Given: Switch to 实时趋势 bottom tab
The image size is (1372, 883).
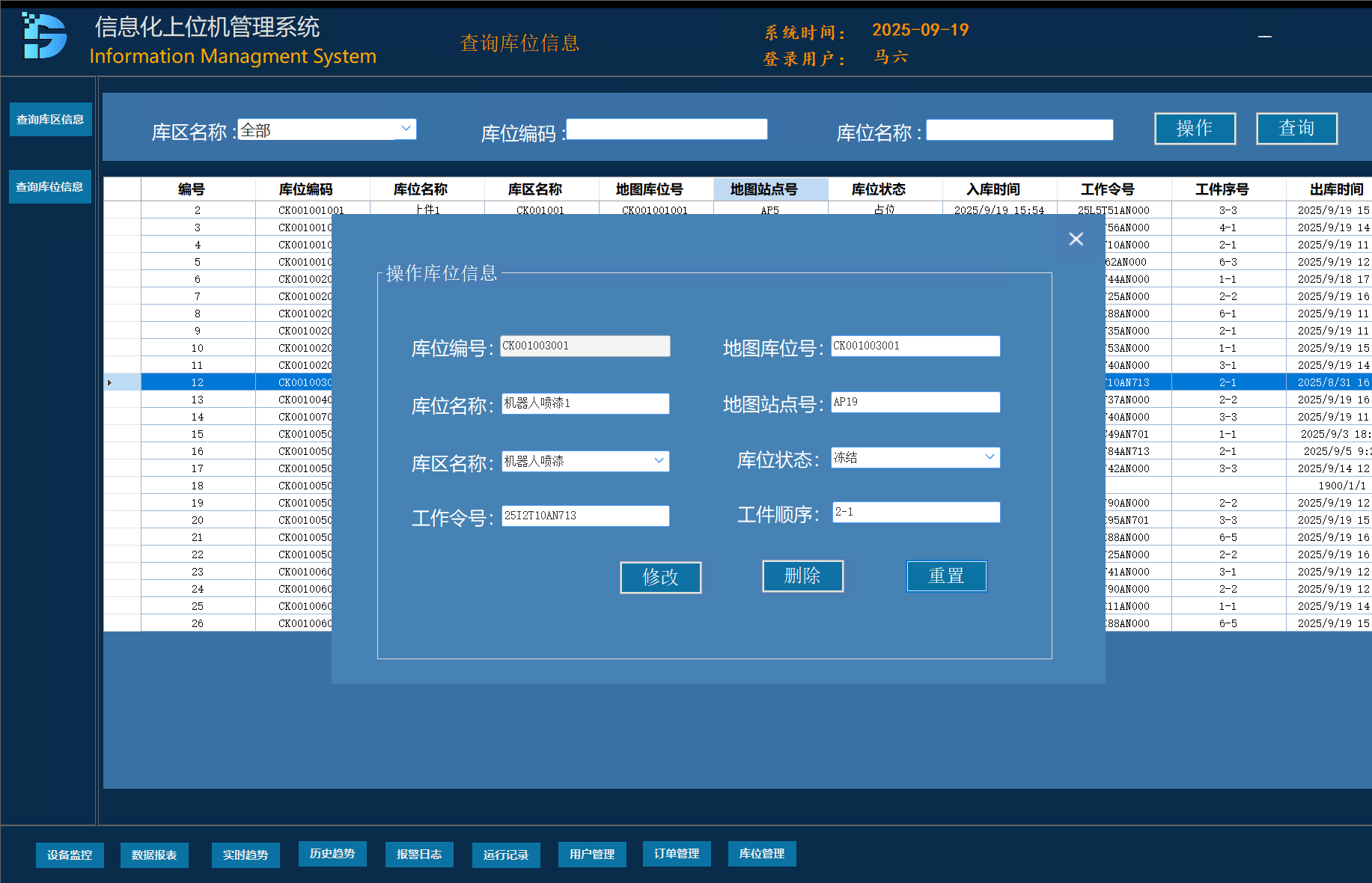Looking at the screenshot, I should pos(246,855).
